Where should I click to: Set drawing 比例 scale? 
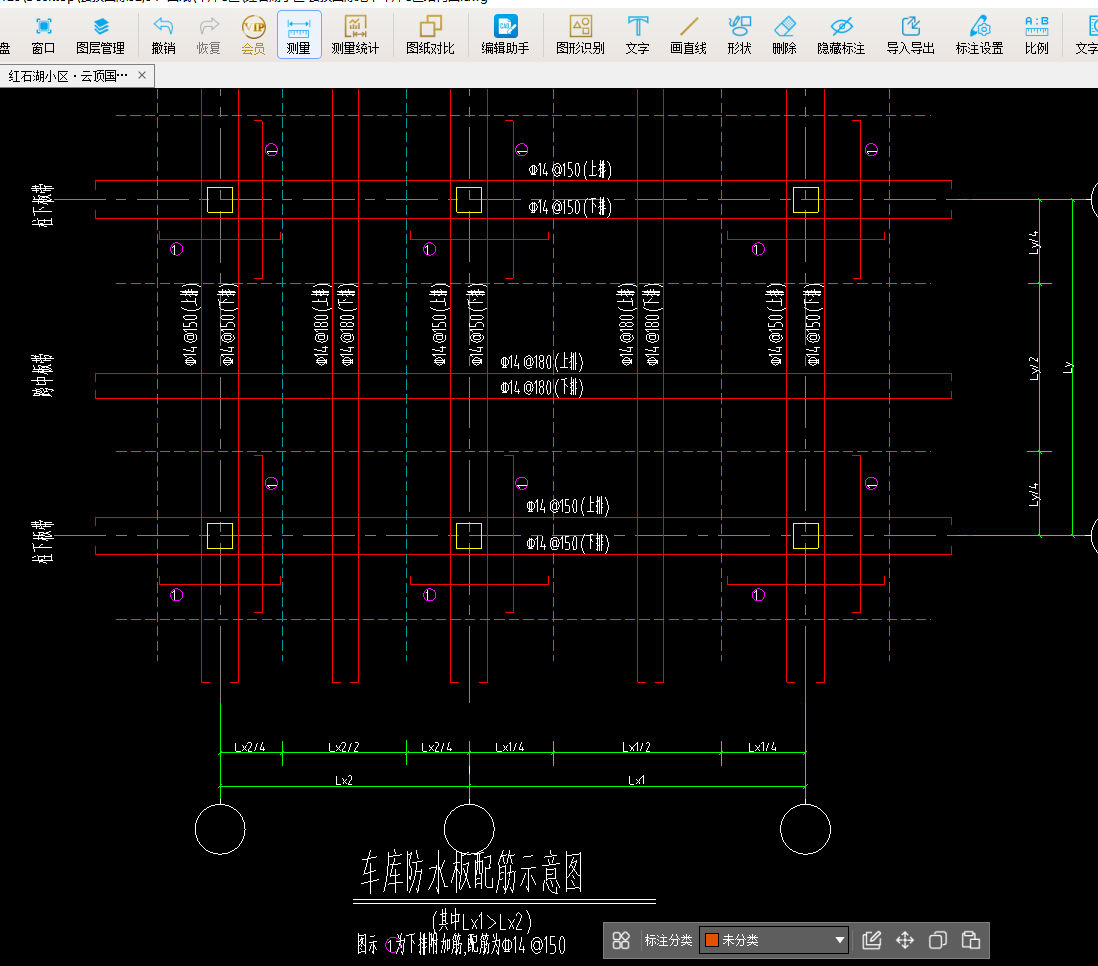point(1036,36)
